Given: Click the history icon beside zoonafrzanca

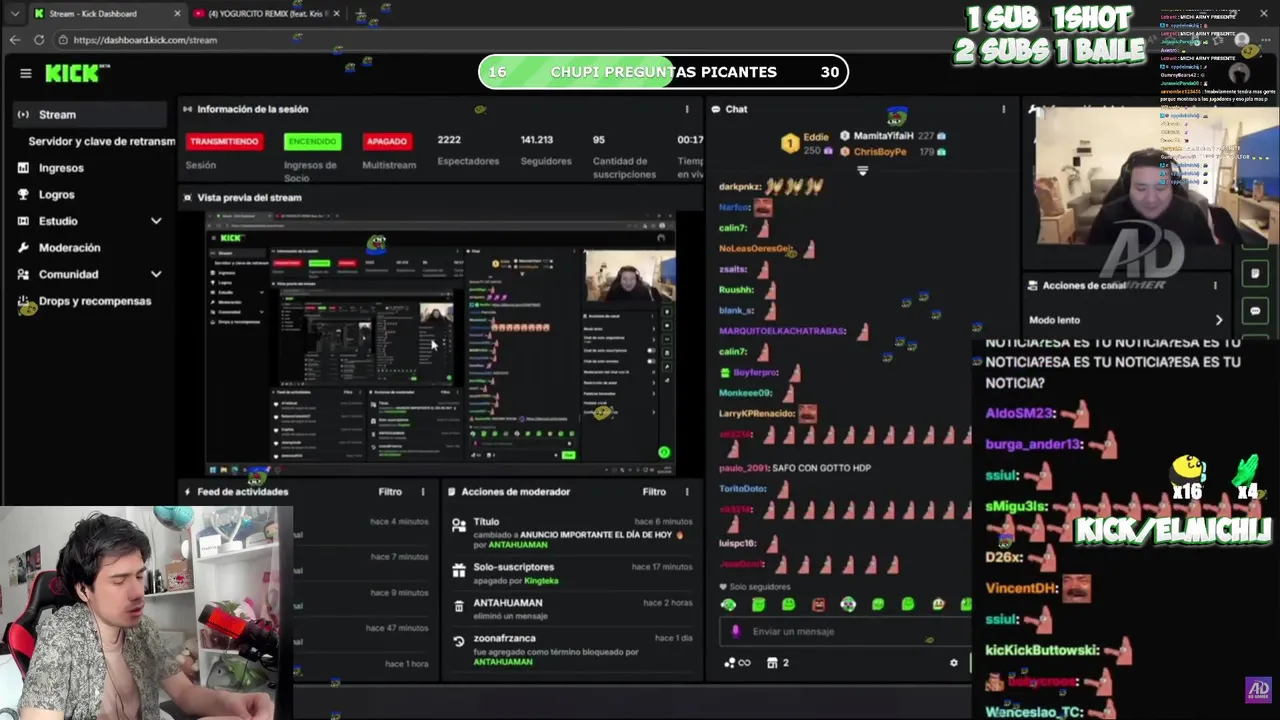Looking at the screenshot, I should click(x=458, y=641).
